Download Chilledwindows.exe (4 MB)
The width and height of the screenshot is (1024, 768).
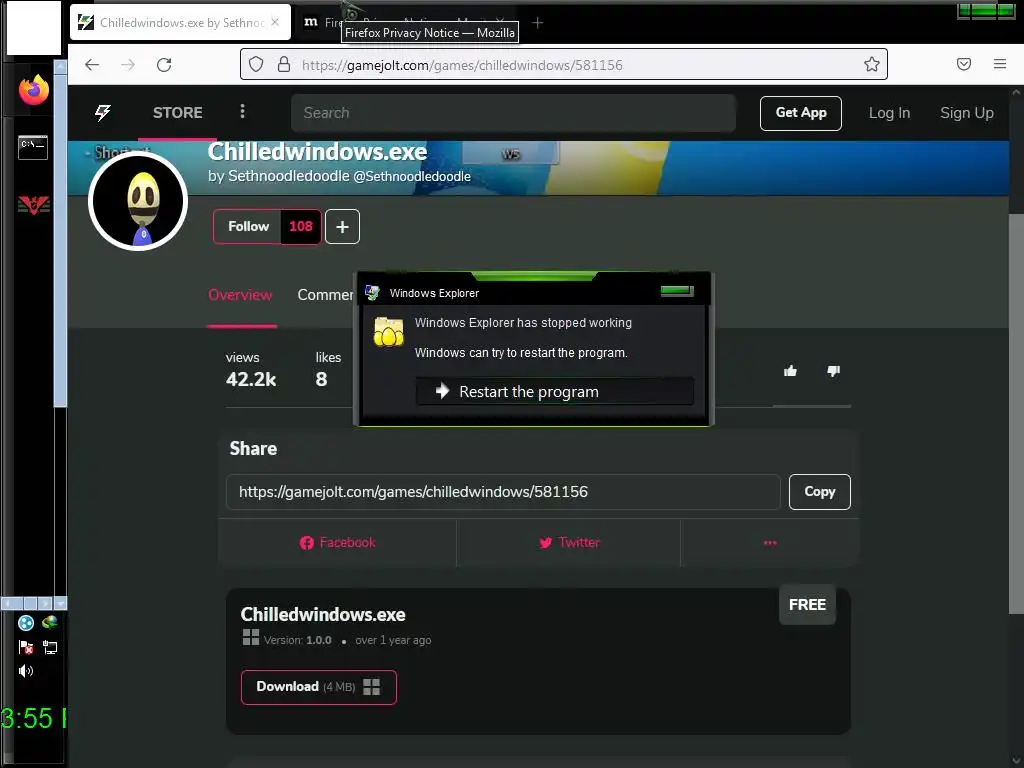tap(319, 687)
